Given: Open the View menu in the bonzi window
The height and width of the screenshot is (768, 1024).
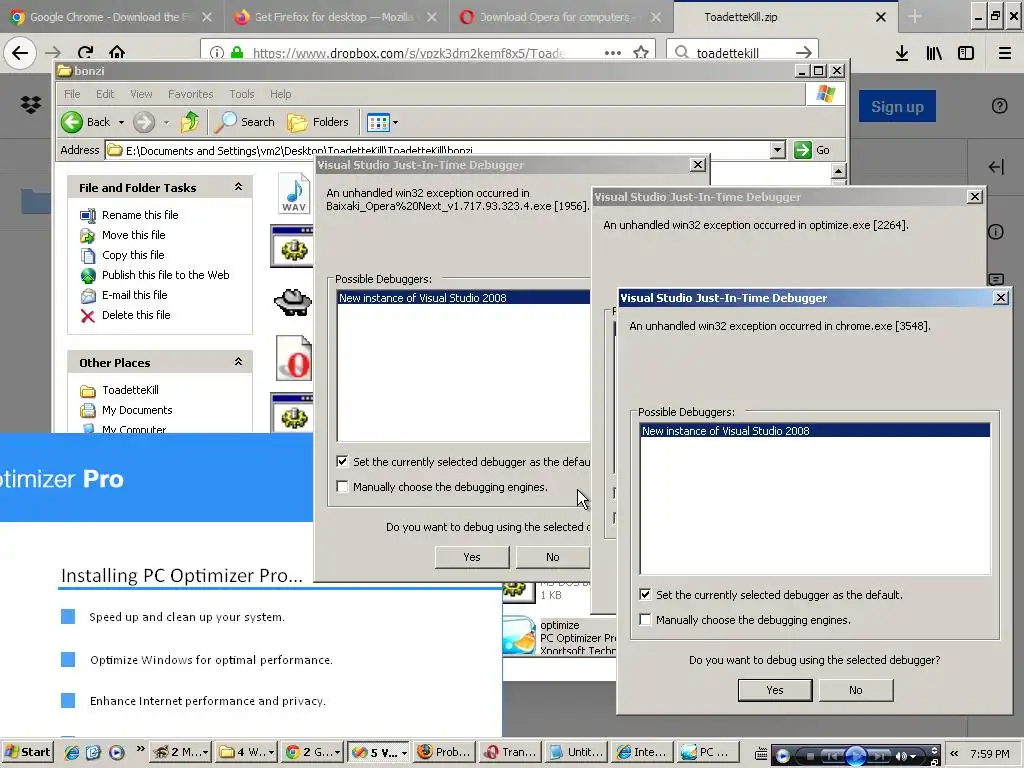Looking at the screenshot, I should tap(141, 94).
